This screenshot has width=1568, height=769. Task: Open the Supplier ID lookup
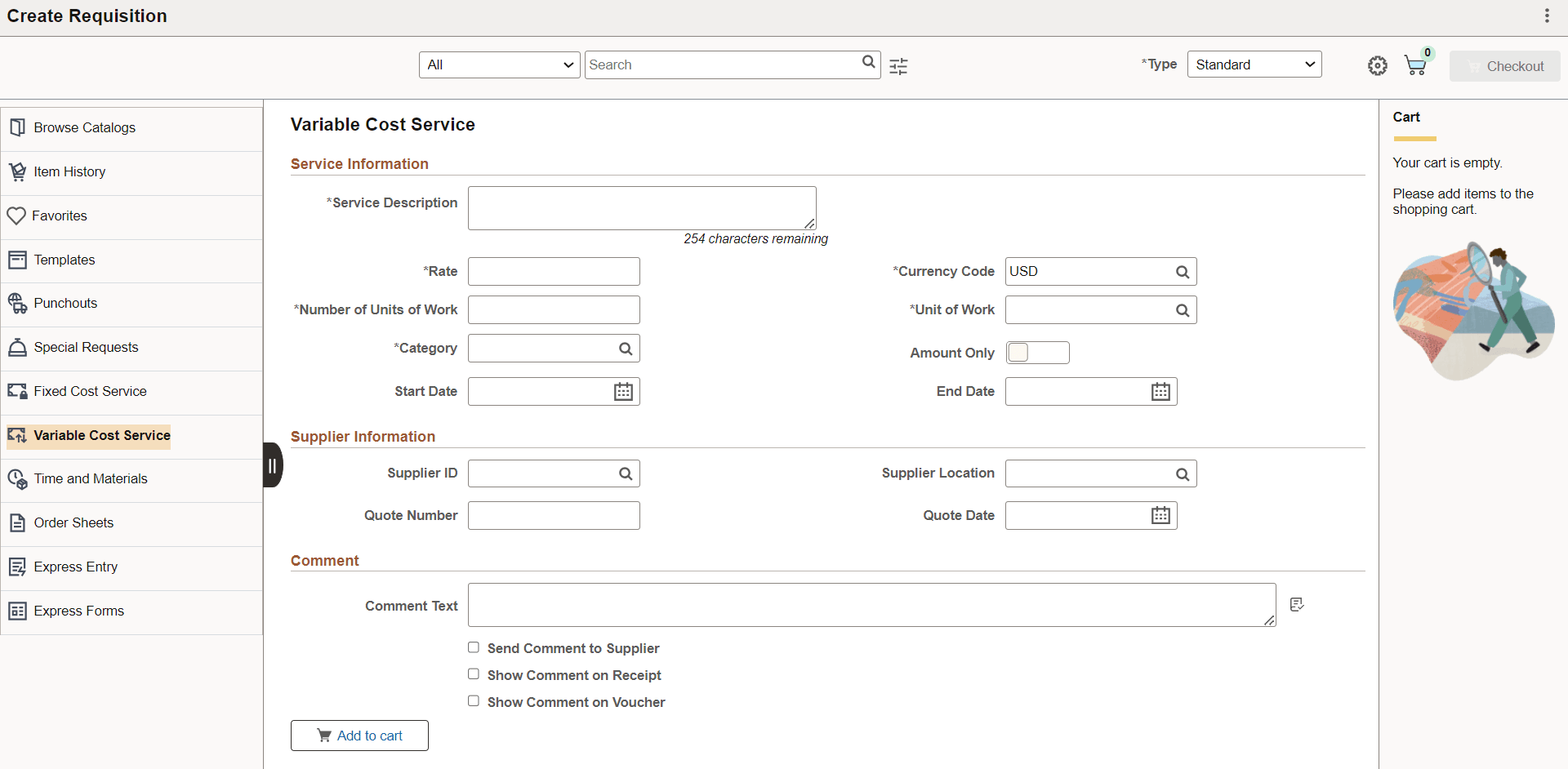(x=625, y=473)
